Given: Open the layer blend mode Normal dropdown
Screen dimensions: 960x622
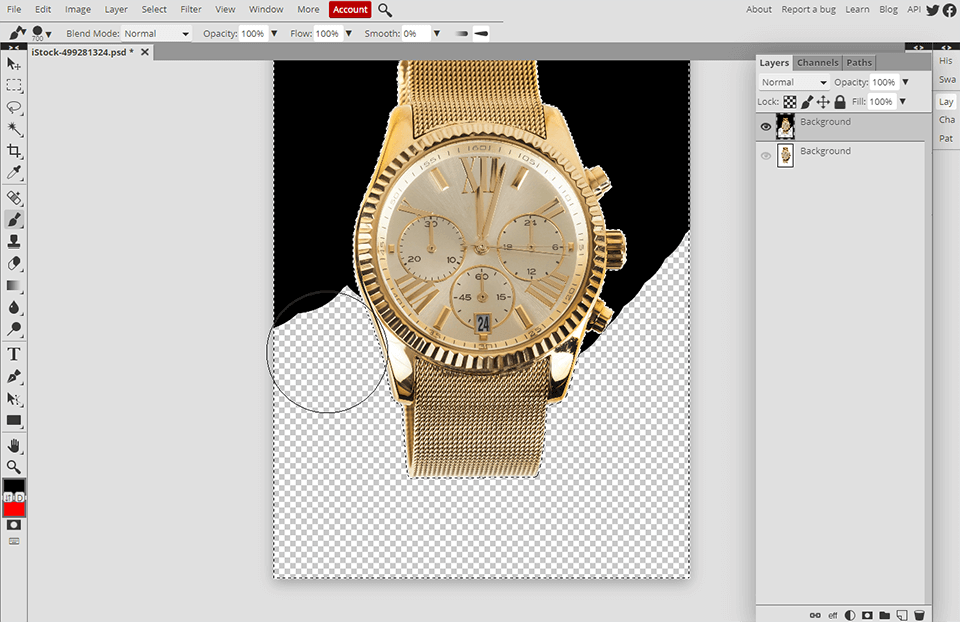Looking at the screenshot, I should tap(794, 82).
